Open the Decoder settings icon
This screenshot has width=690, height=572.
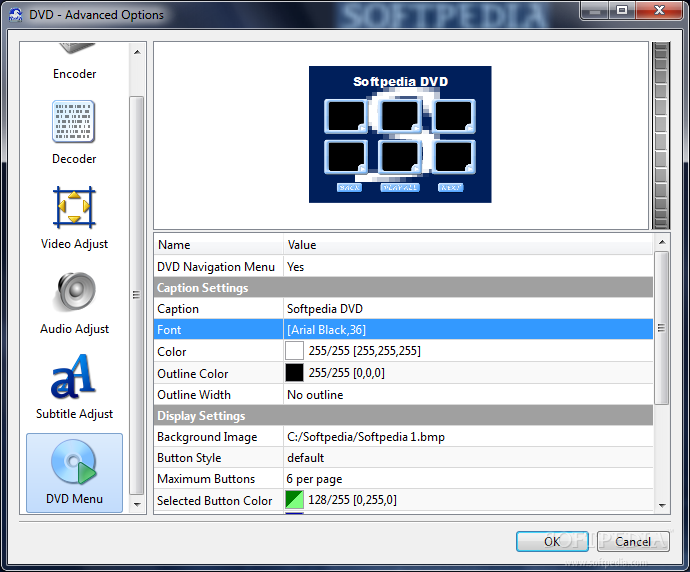[73, 121]
